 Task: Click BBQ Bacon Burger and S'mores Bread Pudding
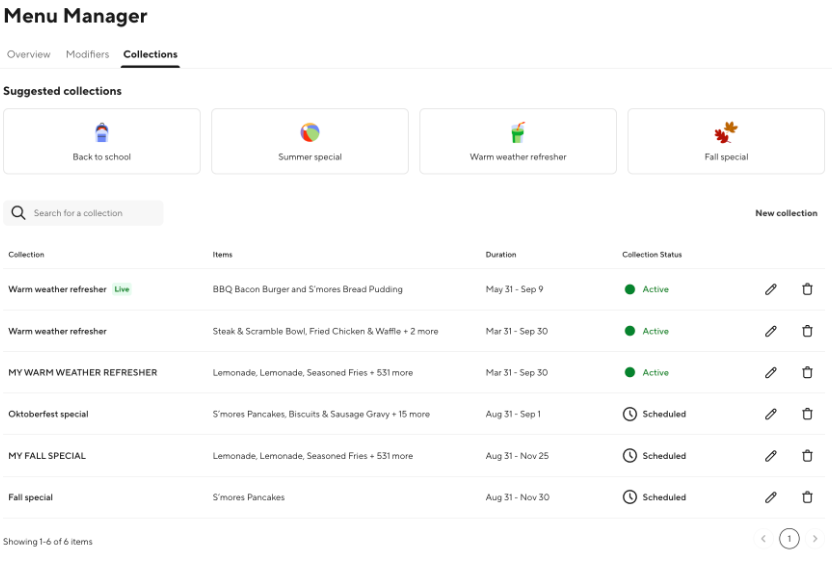308,289
